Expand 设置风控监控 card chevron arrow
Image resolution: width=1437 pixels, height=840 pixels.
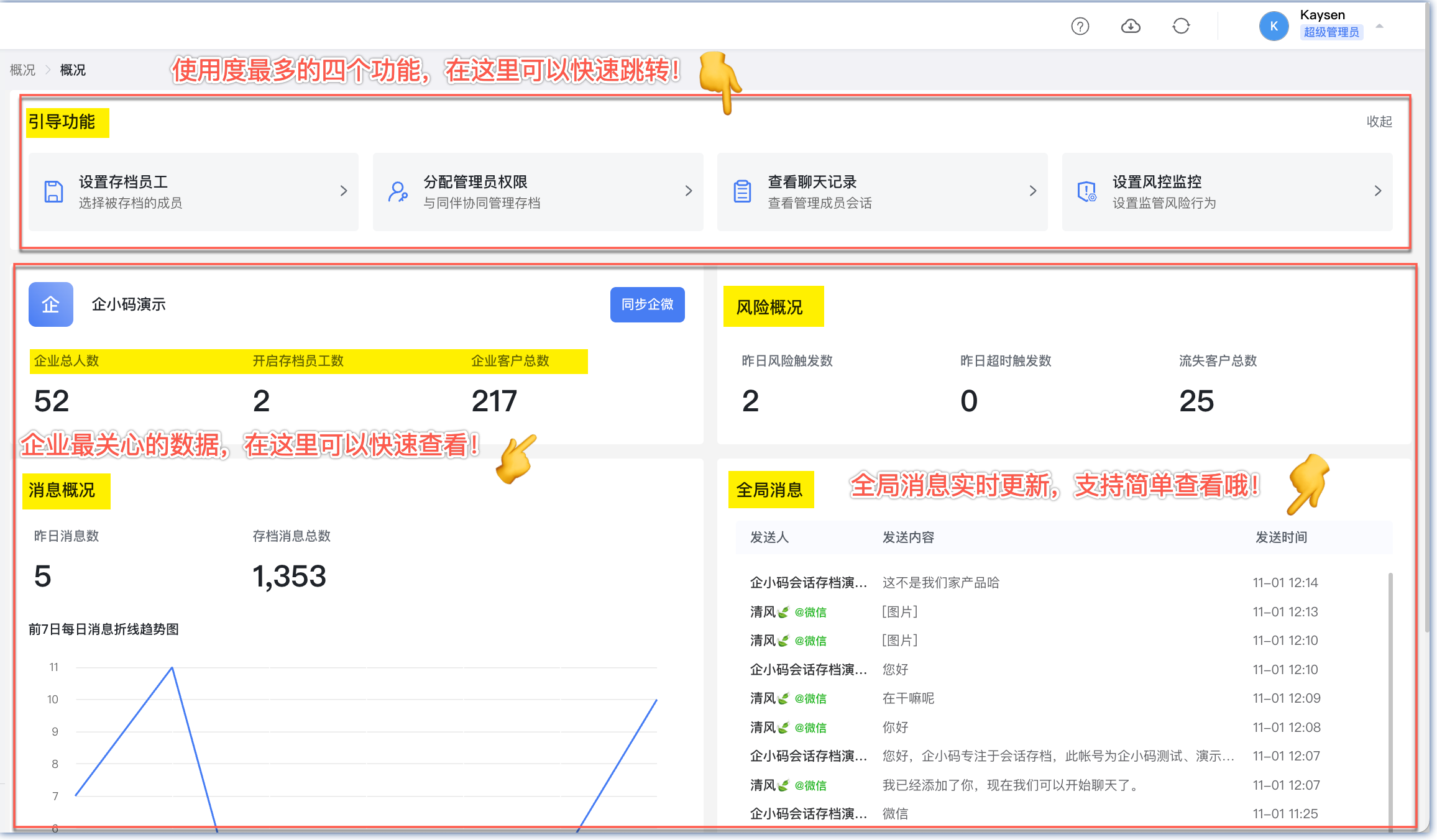point(1377,191)
